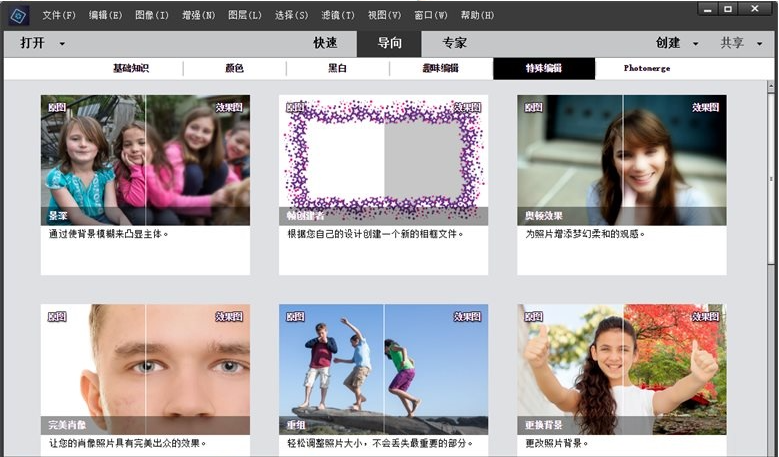Image resolution: width=779 pixels, height=457 pixels.
Task: Open the 增强(N) menu
Action: (x=198, y=15)
